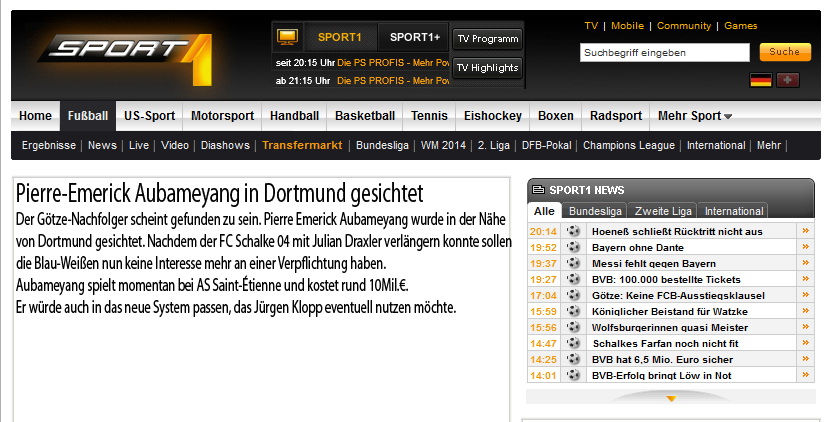Open the WM 2014 submenu link
Image resolution: width=833 pixels, height=422 pixels.
click(x=443, y=145)
